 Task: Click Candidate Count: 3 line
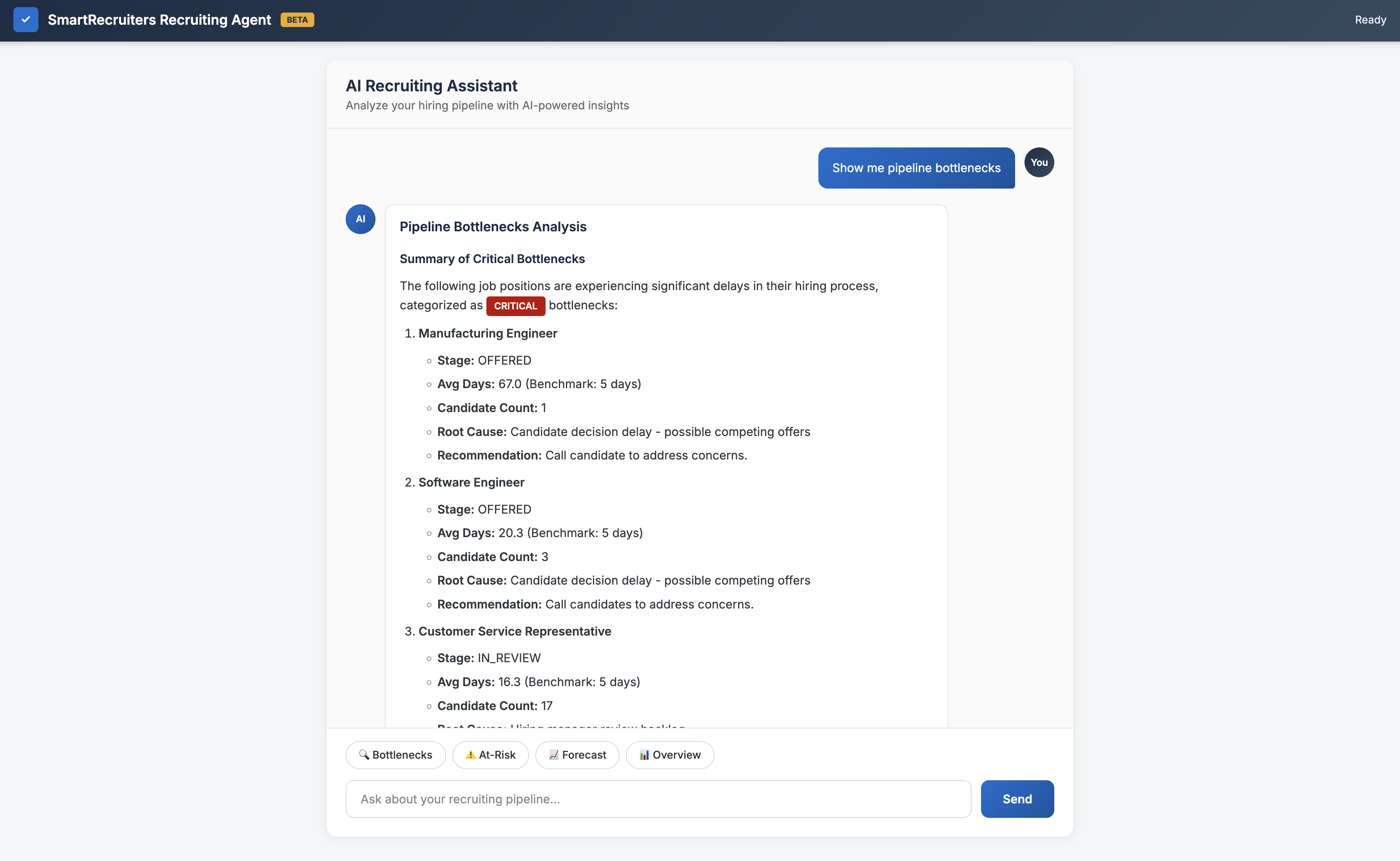point(493,557)
